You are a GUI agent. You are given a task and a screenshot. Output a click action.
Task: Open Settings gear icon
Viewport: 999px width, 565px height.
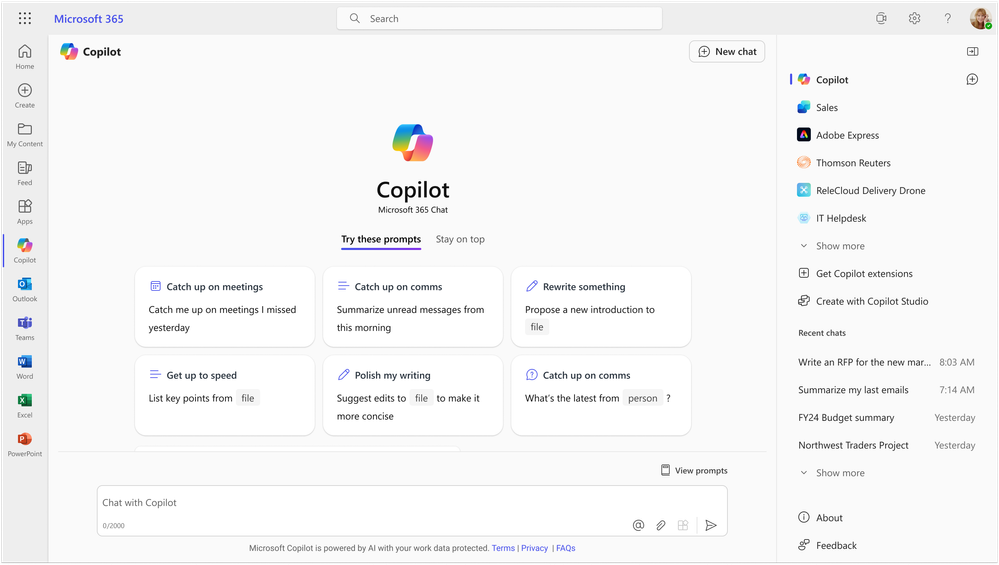[914, 18]
